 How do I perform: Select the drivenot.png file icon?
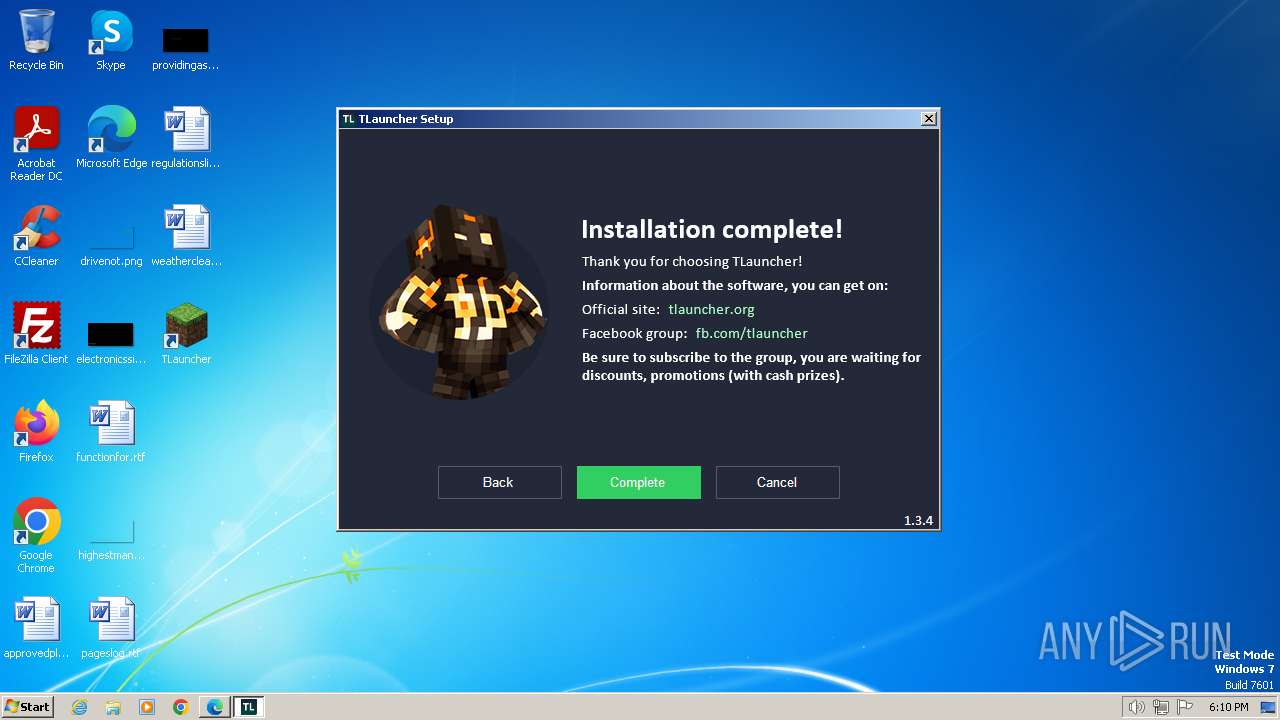click(111, 246)
